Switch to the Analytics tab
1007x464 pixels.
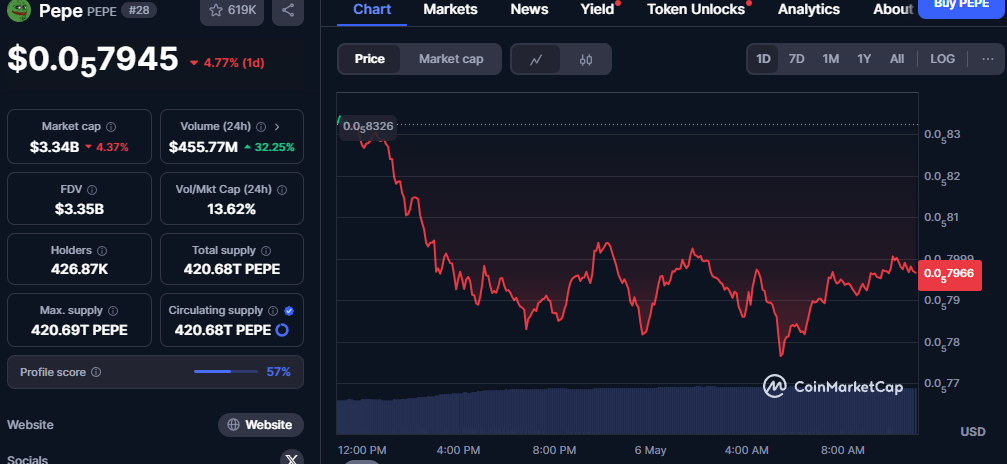click(809, 9)
